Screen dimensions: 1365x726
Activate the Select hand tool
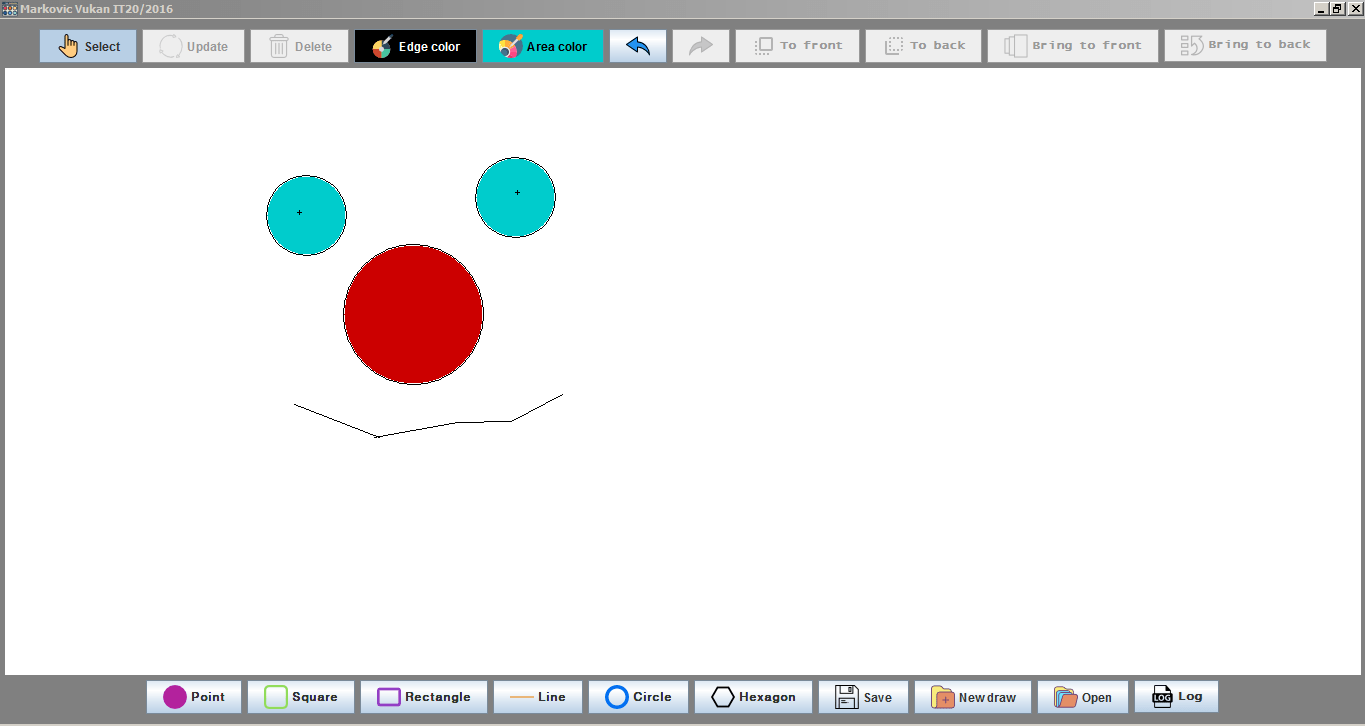click(x=88, y=46)
